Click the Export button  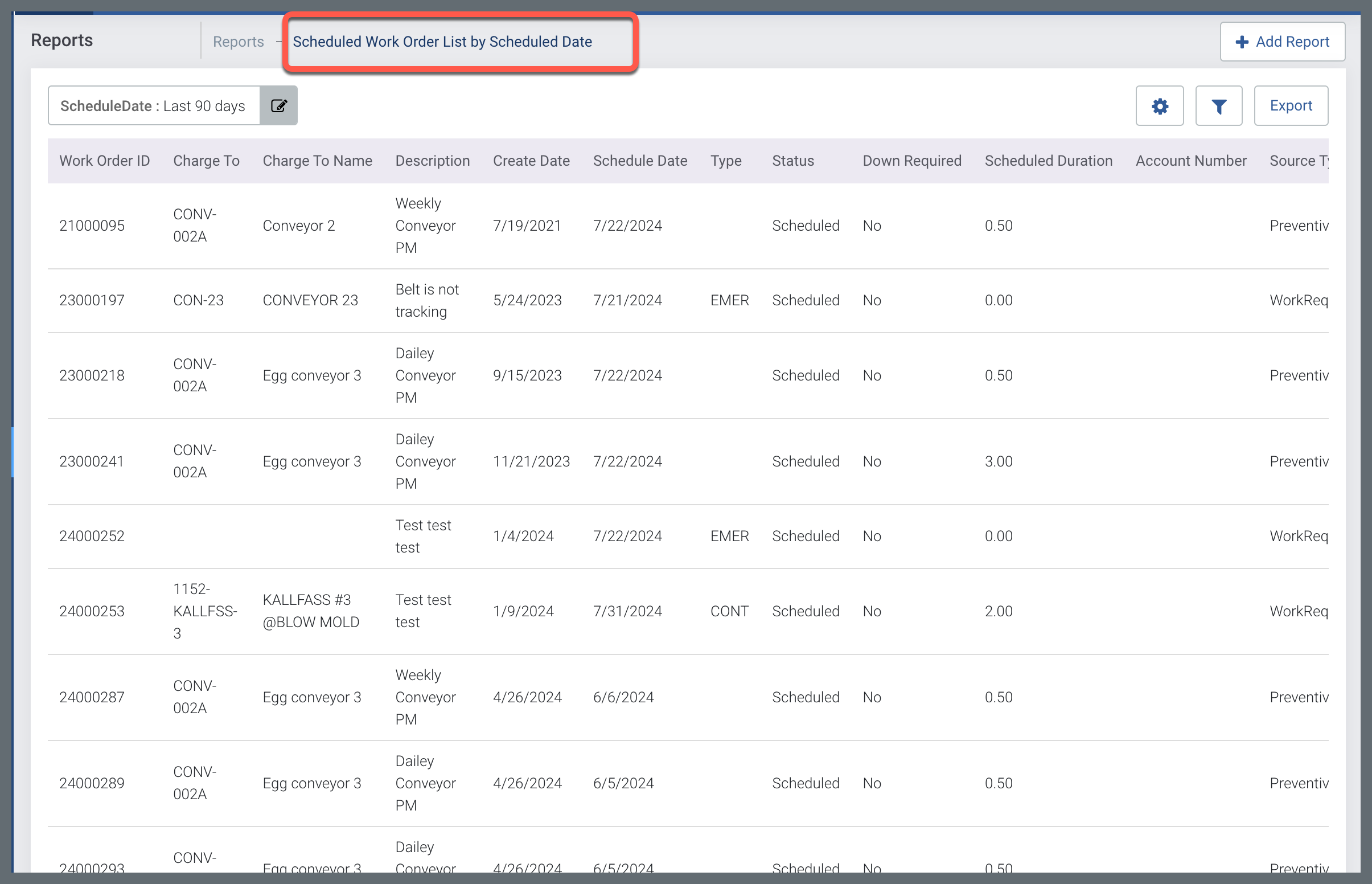click(1291, 105)
